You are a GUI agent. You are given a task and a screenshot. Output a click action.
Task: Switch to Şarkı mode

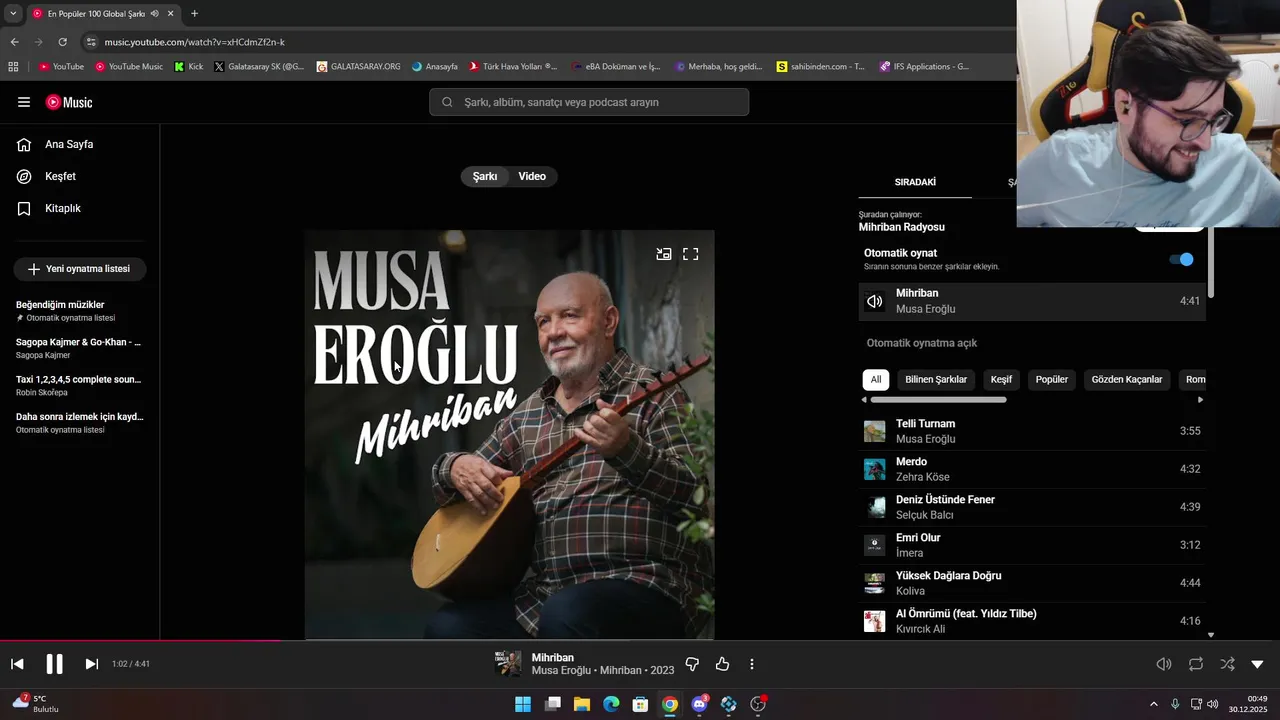pos(485,176)
